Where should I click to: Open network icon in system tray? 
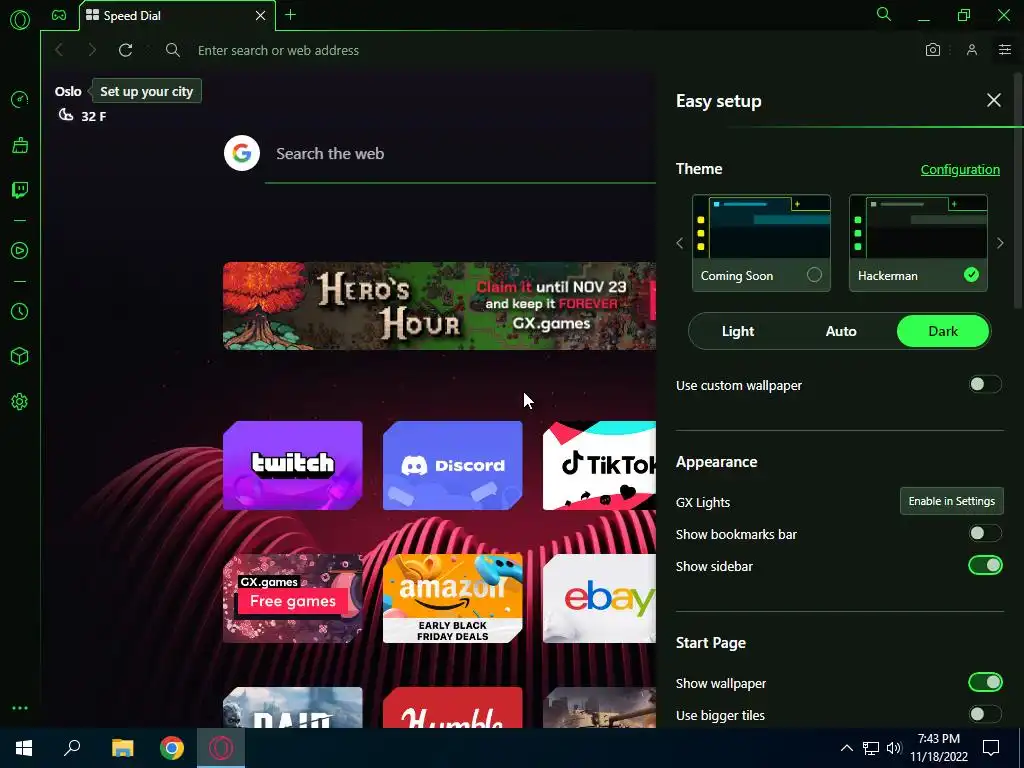pos(871,748)
